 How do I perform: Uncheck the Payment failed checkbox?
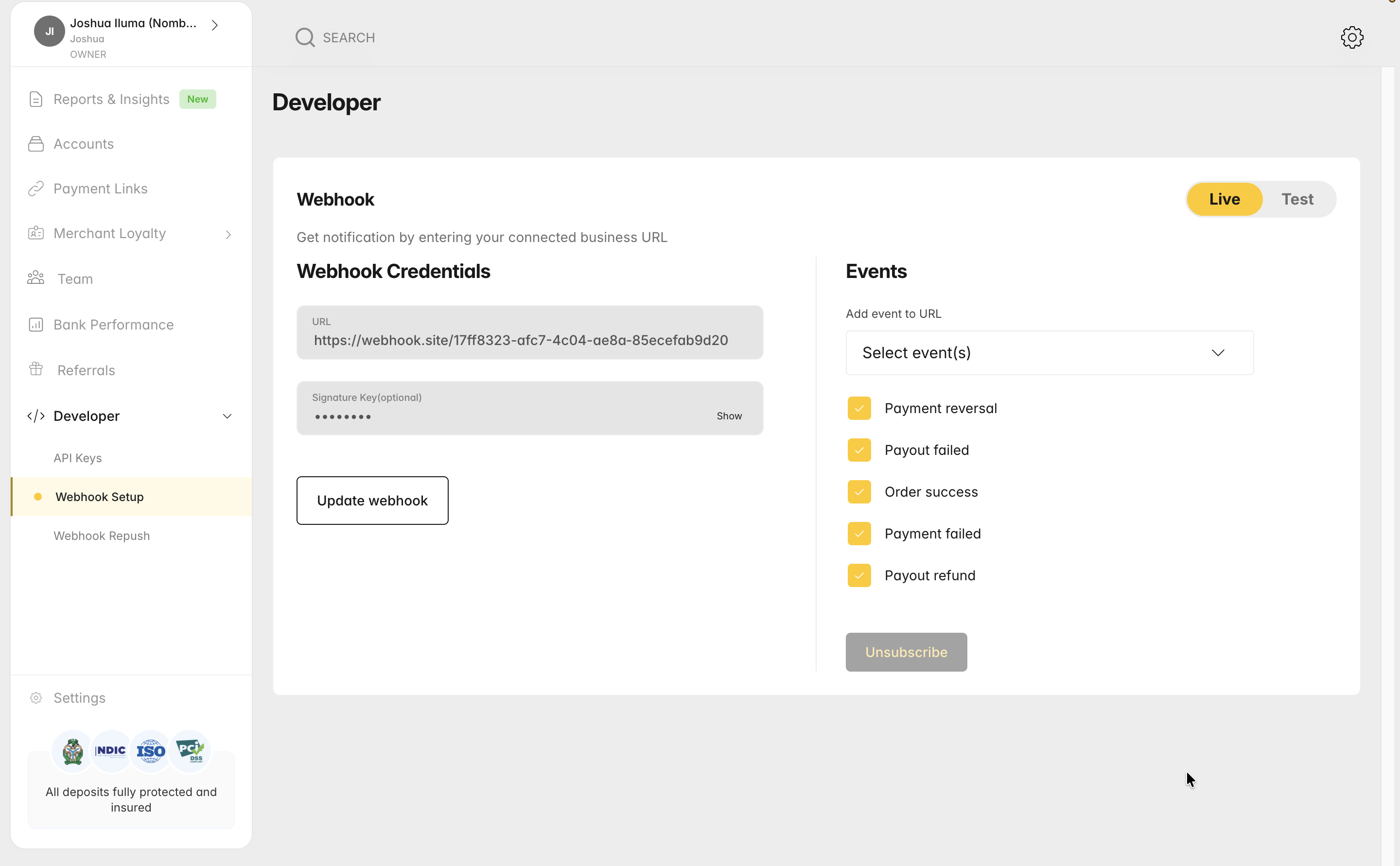point(859,534)
